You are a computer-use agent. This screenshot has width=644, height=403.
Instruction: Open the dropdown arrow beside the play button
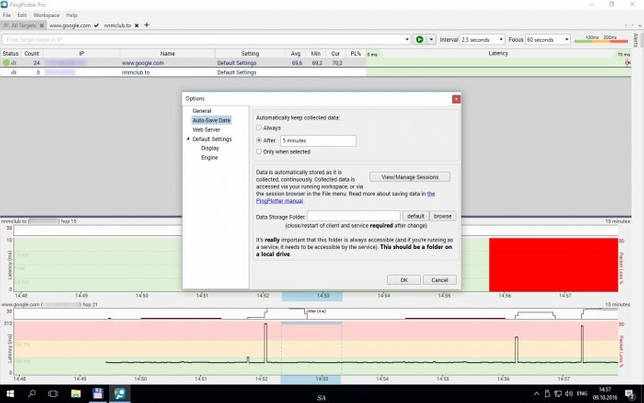pos(431,39)
